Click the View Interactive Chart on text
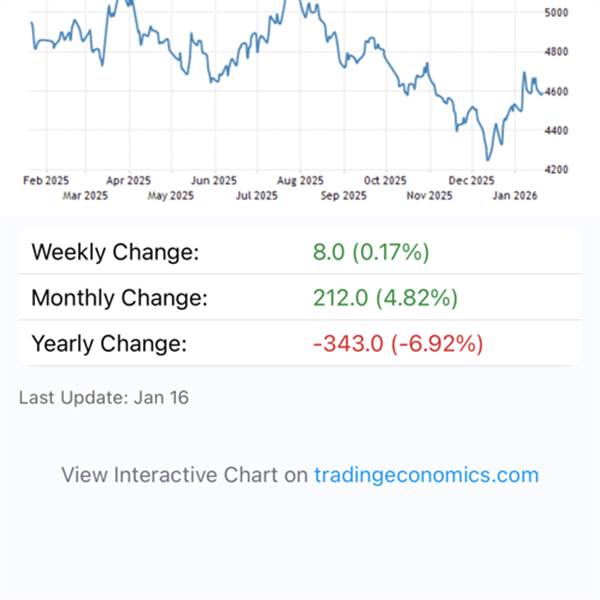600x600 pixels. click(184, 475)
